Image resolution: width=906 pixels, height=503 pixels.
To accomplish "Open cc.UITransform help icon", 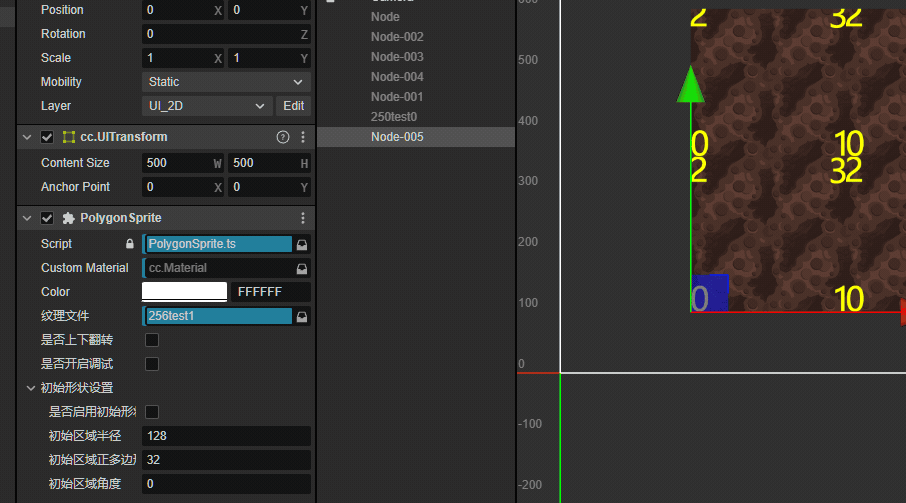I will (283, 137).
